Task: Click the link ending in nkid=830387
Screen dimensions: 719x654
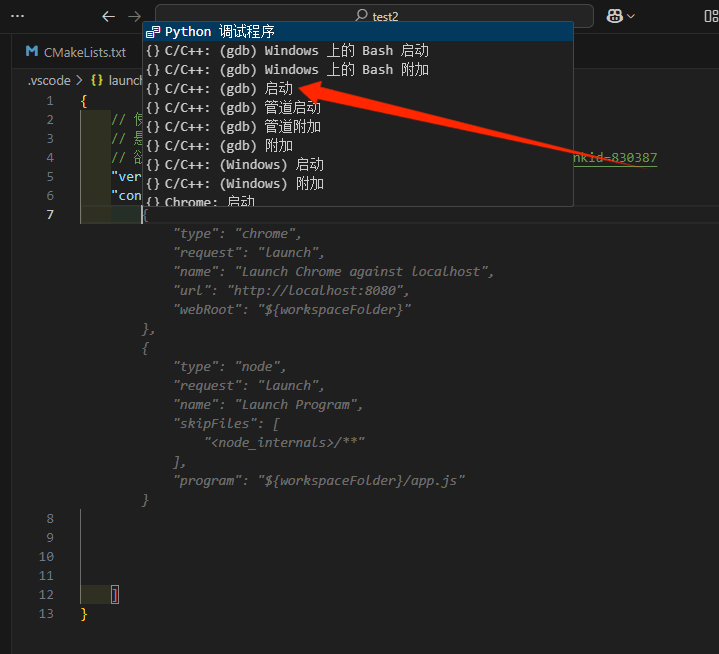Action: (614, 158)
